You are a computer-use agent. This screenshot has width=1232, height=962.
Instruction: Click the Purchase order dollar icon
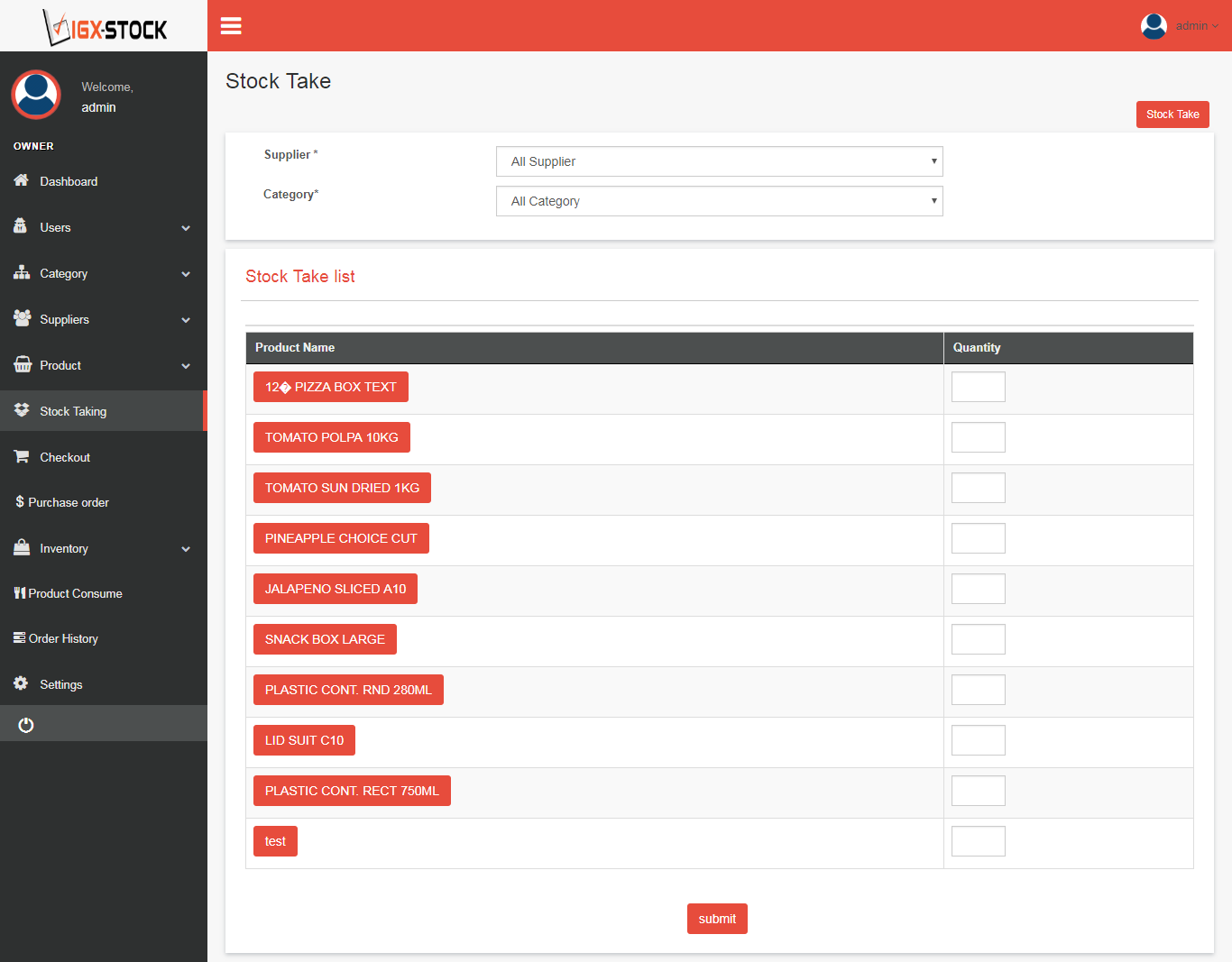[x=20, y=501]
